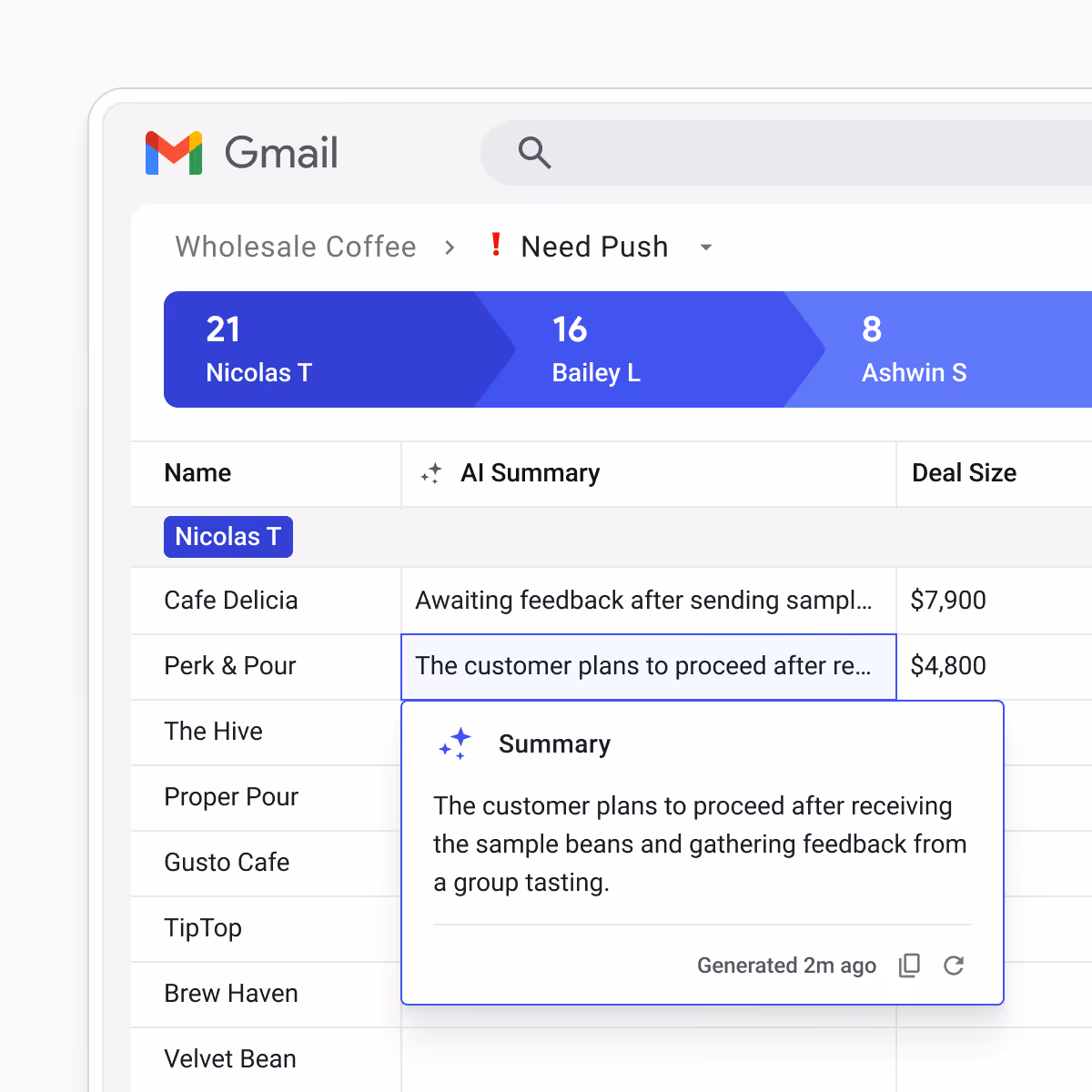Click the sparkle icon in the Summary popup

[455, 743]
